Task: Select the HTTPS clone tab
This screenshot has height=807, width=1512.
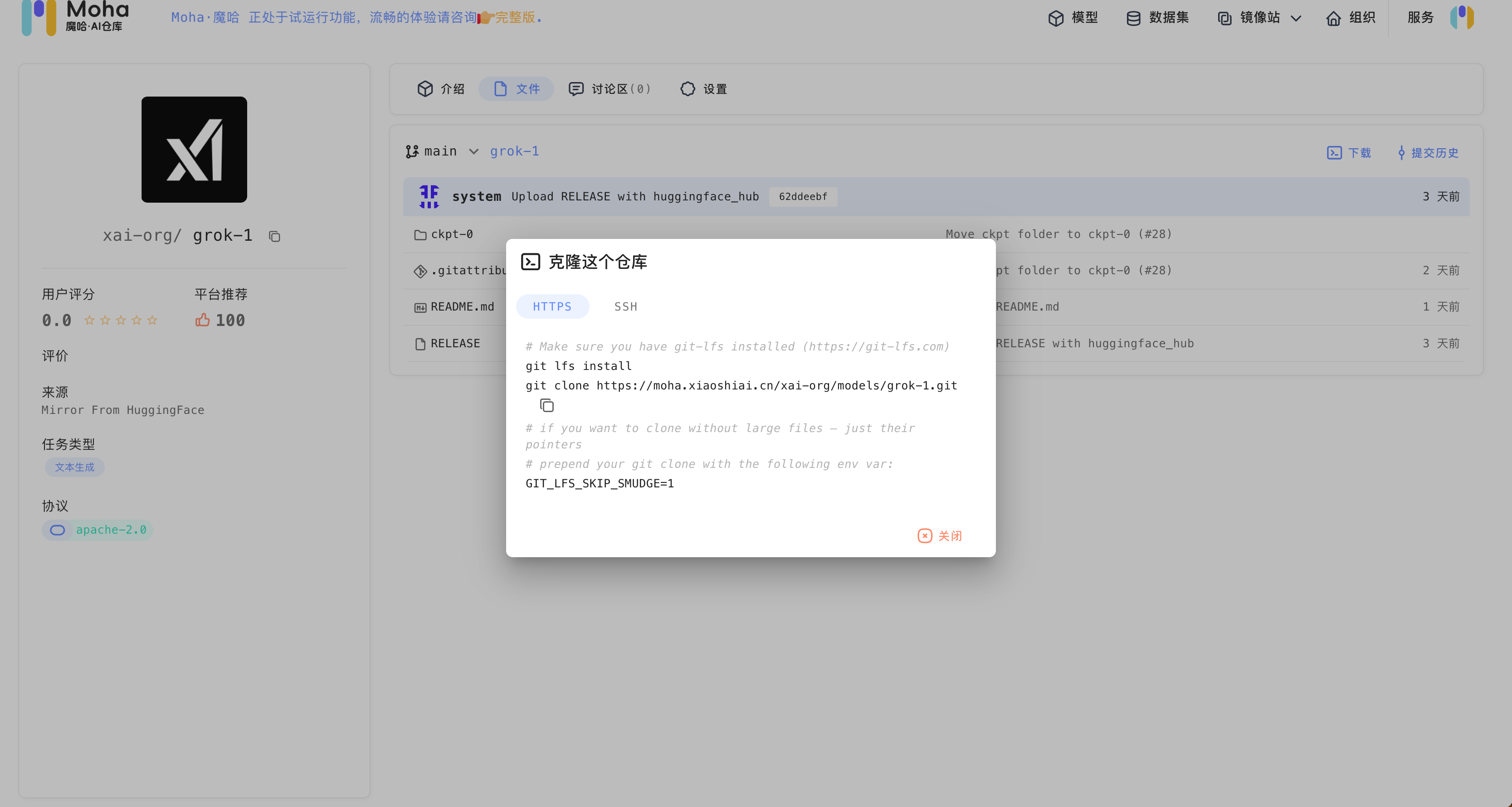Action: pos(552,306)
